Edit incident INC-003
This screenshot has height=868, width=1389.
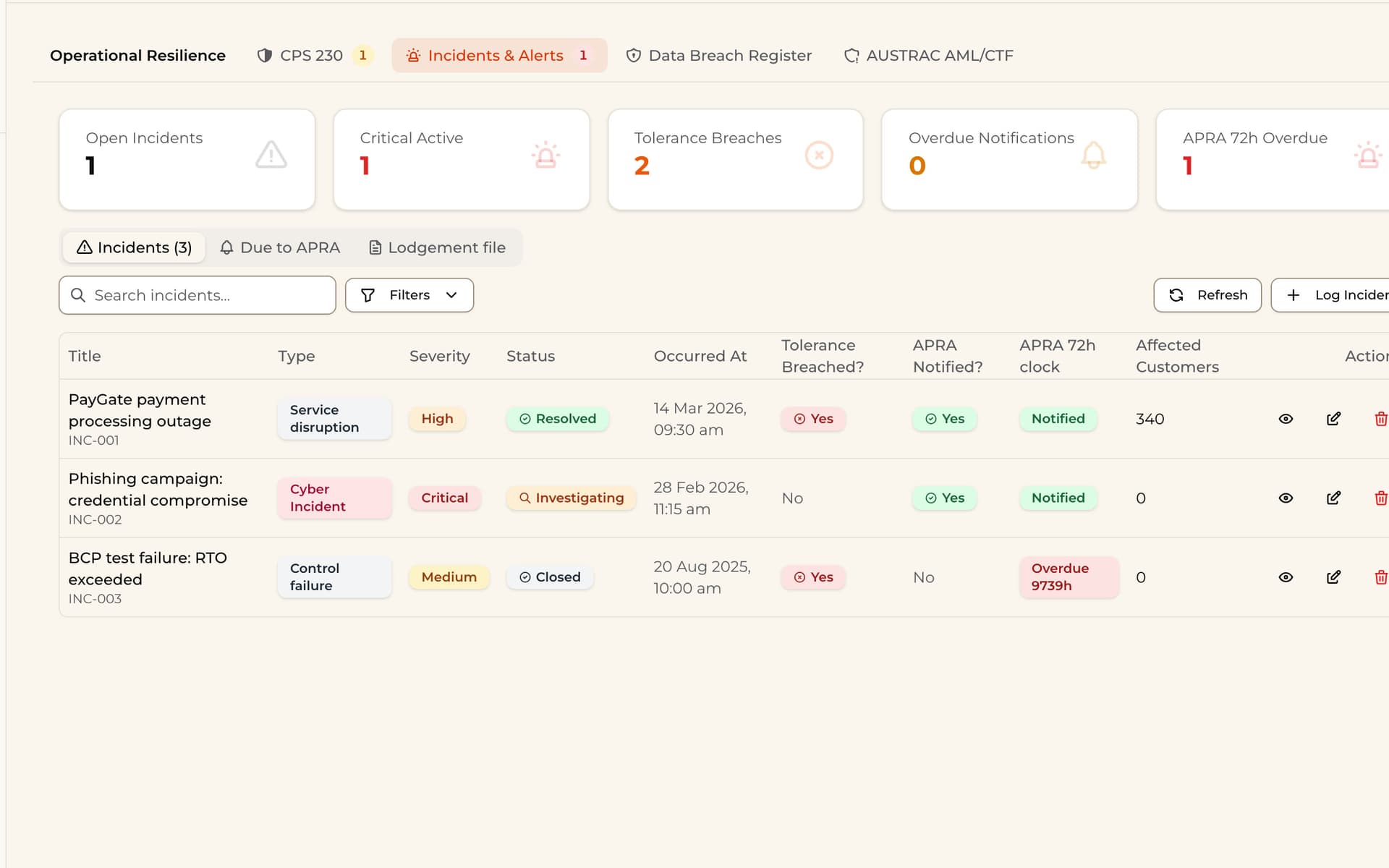point(1333,577)
